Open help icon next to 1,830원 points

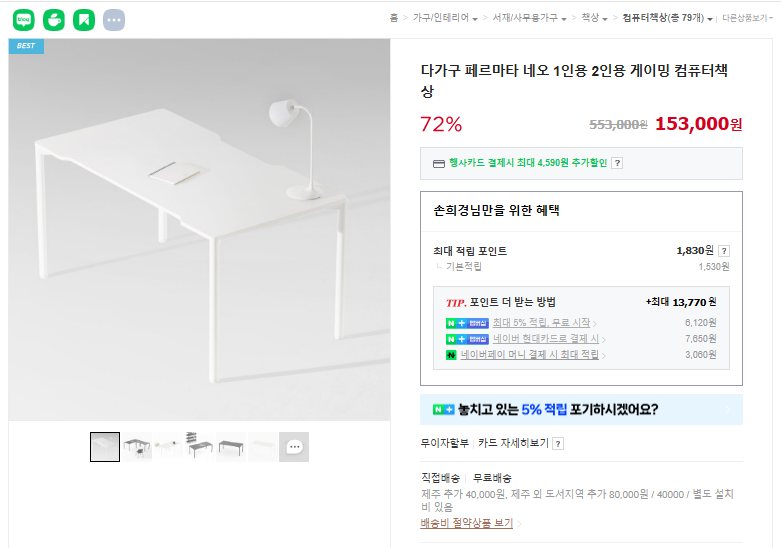click(x=724, y=251)
